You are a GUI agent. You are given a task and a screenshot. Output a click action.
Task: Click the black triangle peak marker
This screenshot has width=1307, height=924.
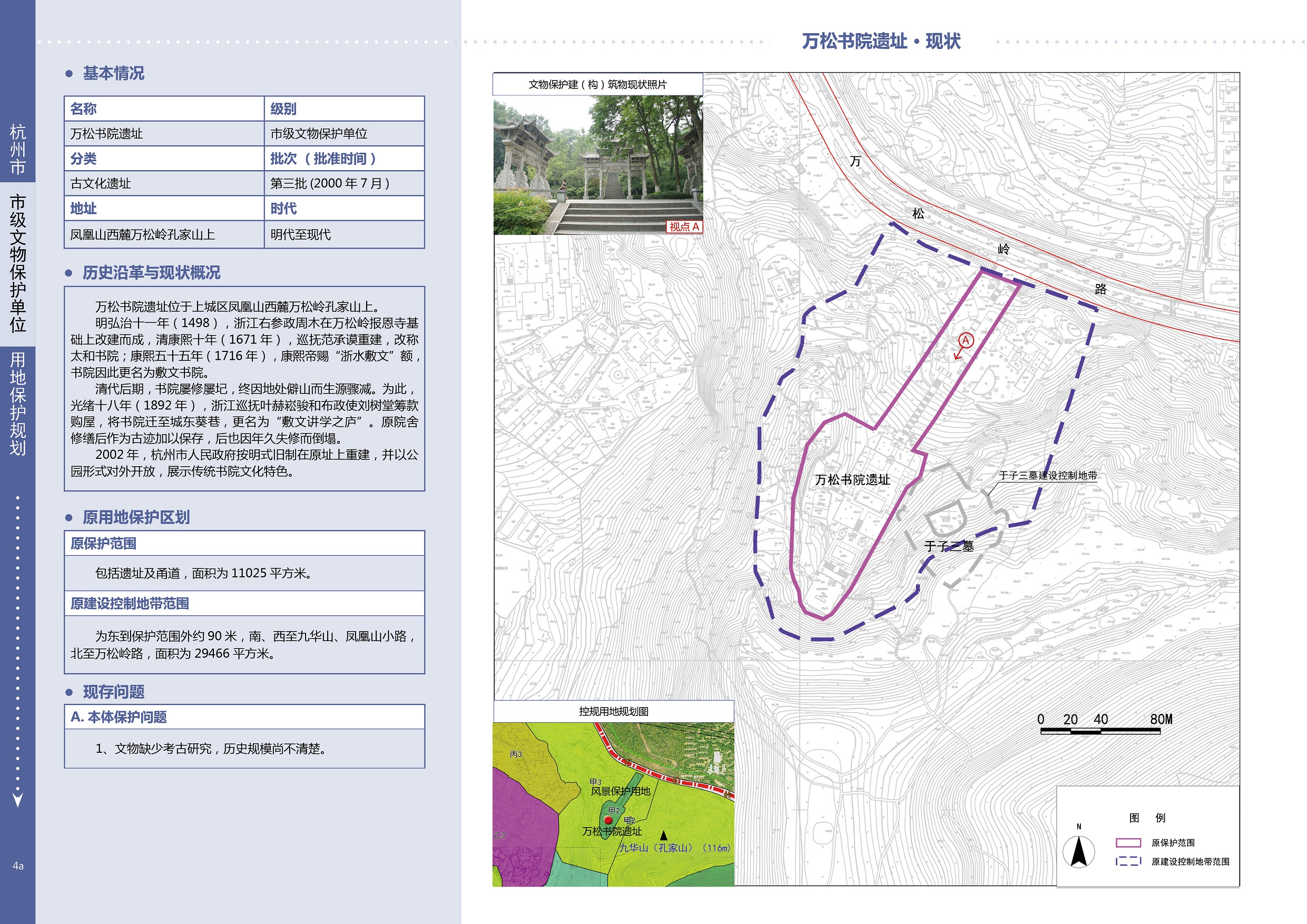point(663,835)
